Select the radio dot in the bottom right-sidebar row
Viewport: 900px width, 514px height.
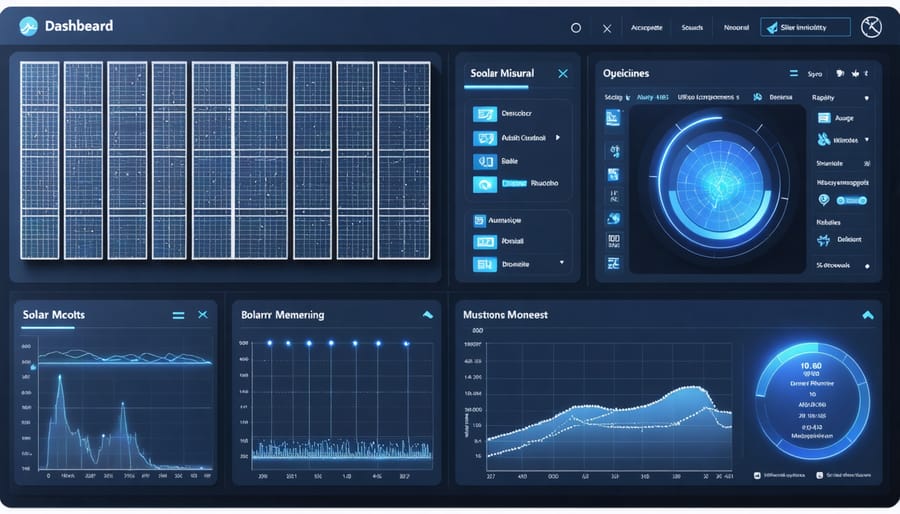[867, 266]
